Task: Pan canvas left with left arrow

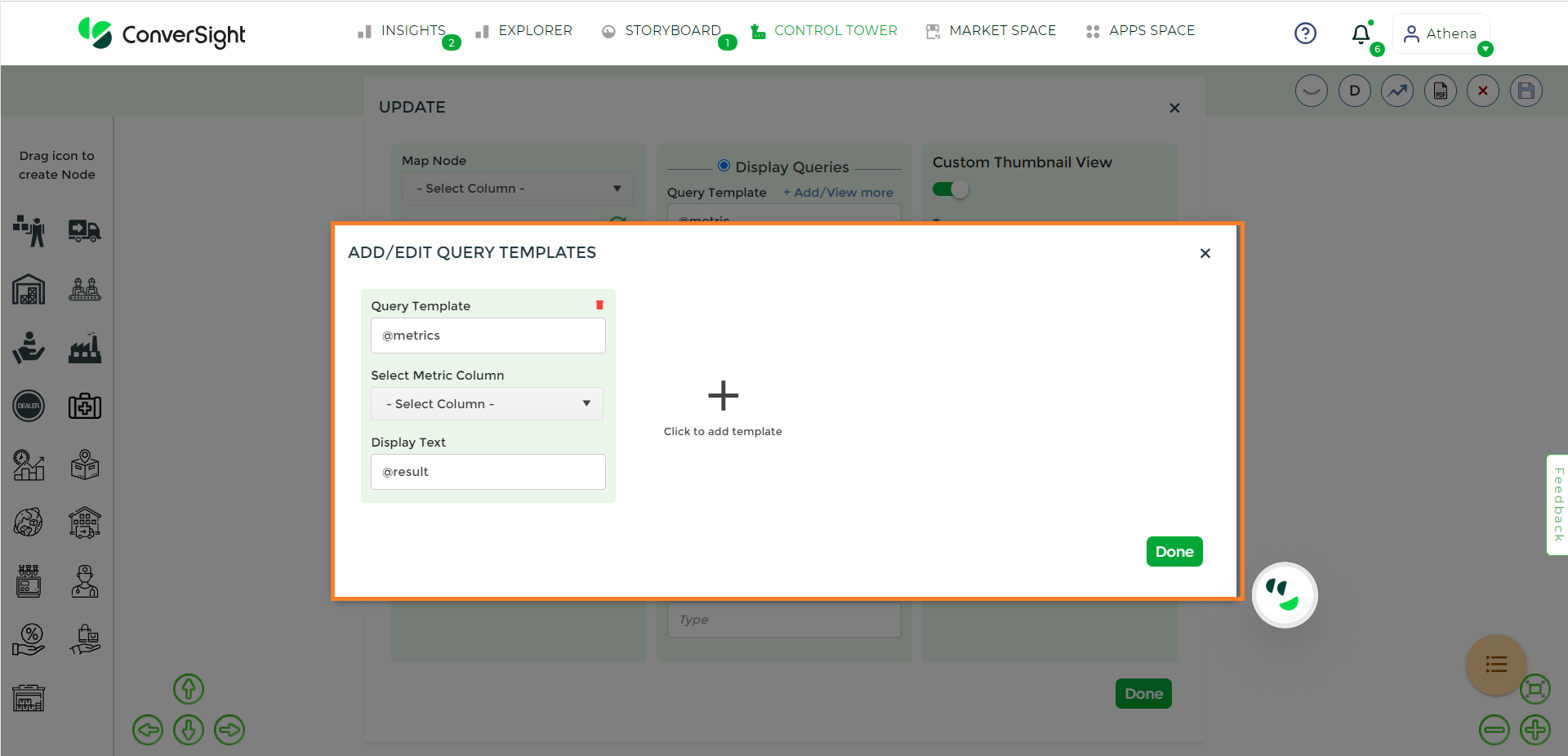Action: coord(148,730)
